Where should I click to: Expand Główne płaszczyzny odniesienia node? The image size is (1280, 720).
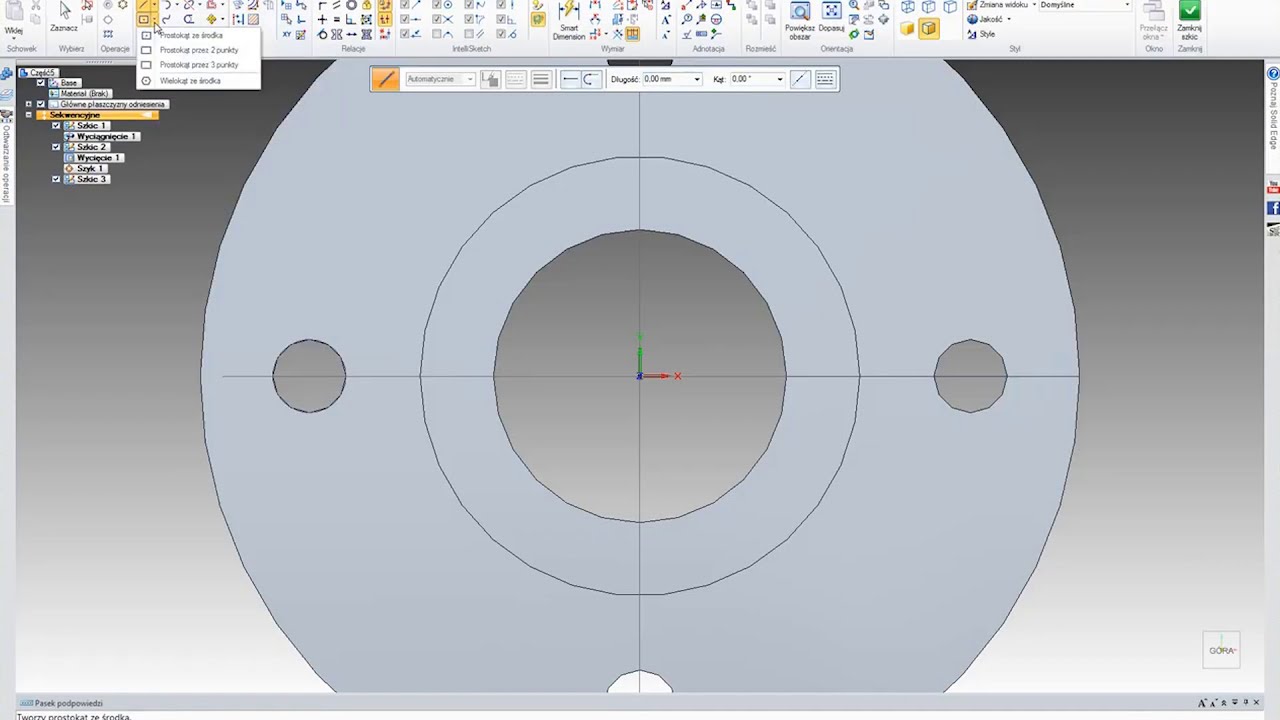pos(29,104)
